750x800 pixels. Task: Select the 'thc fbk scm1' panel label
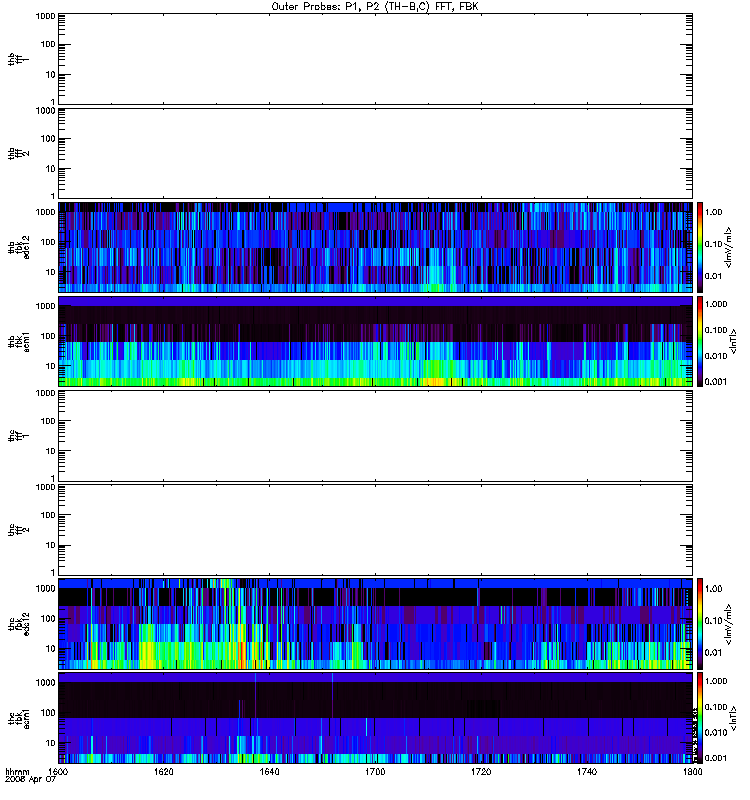pos(18,718)
